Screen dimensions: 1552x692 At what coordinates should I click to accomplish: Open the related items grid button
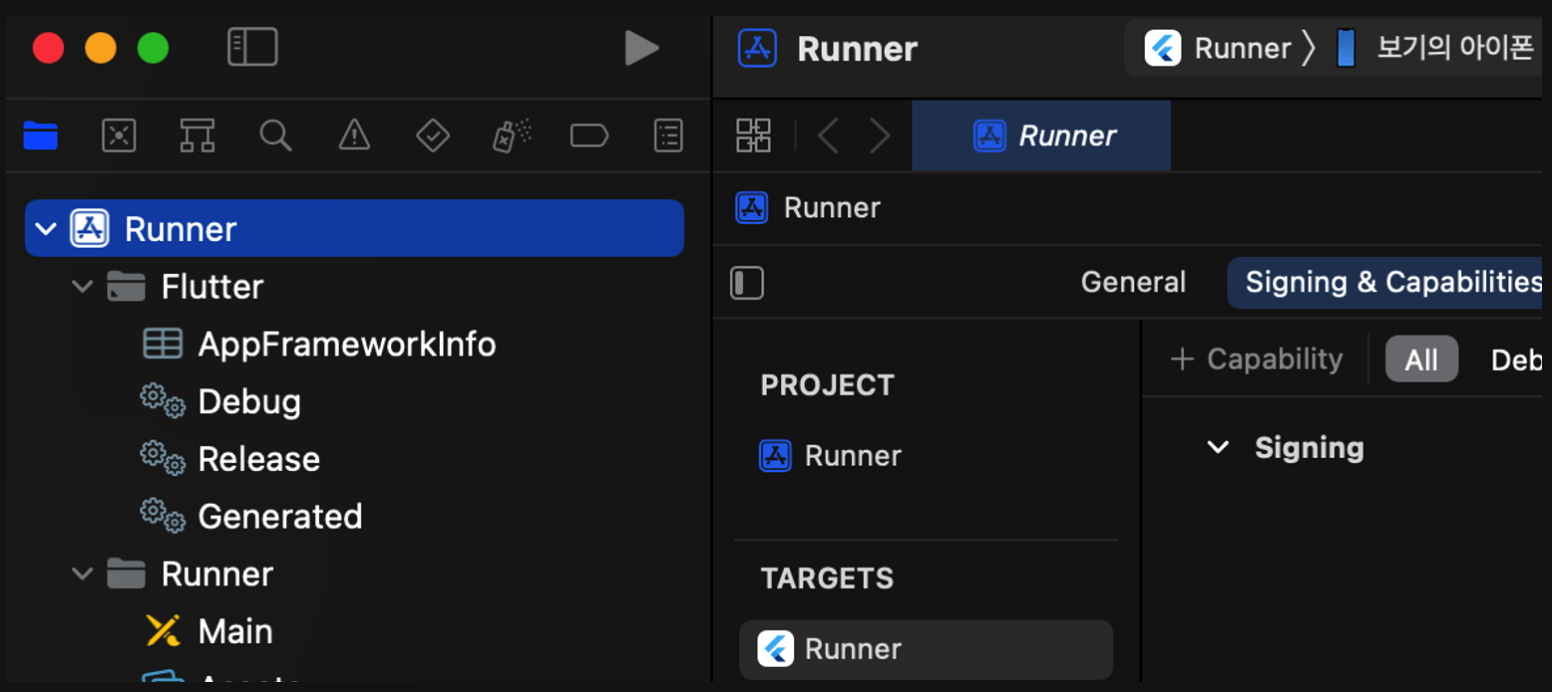753,135
